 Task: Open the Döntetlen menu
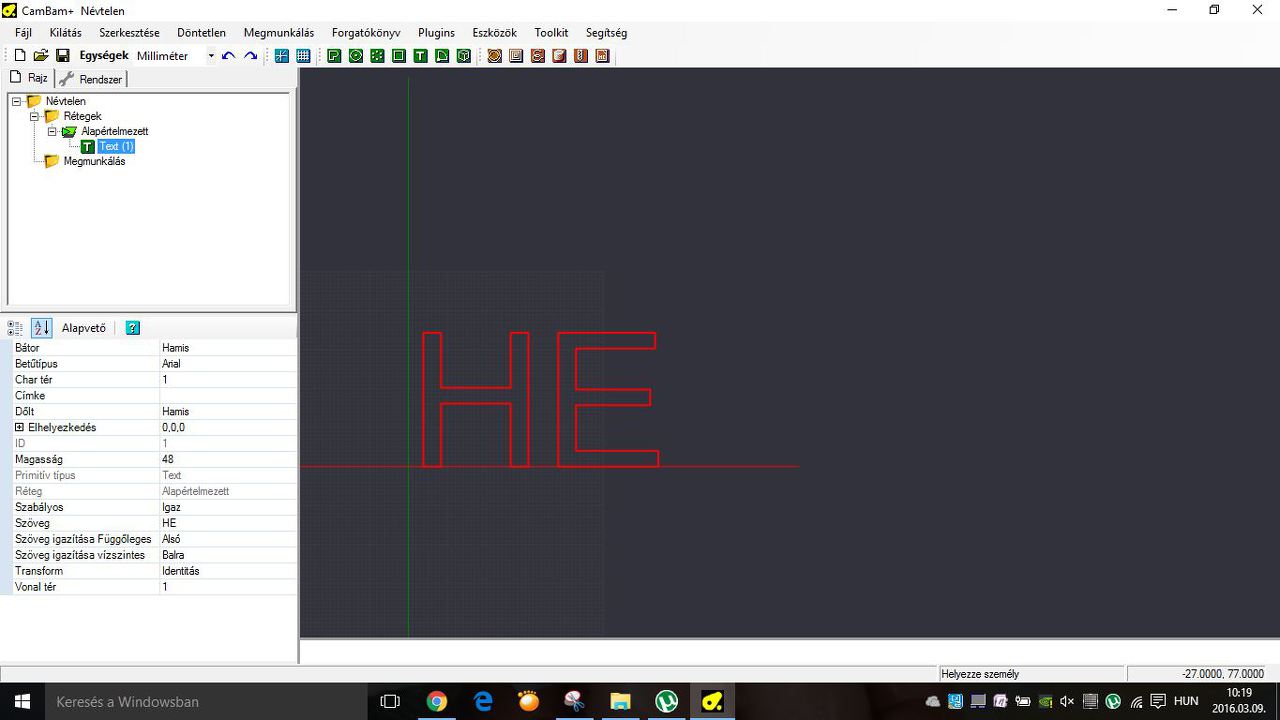coord(201,33)
